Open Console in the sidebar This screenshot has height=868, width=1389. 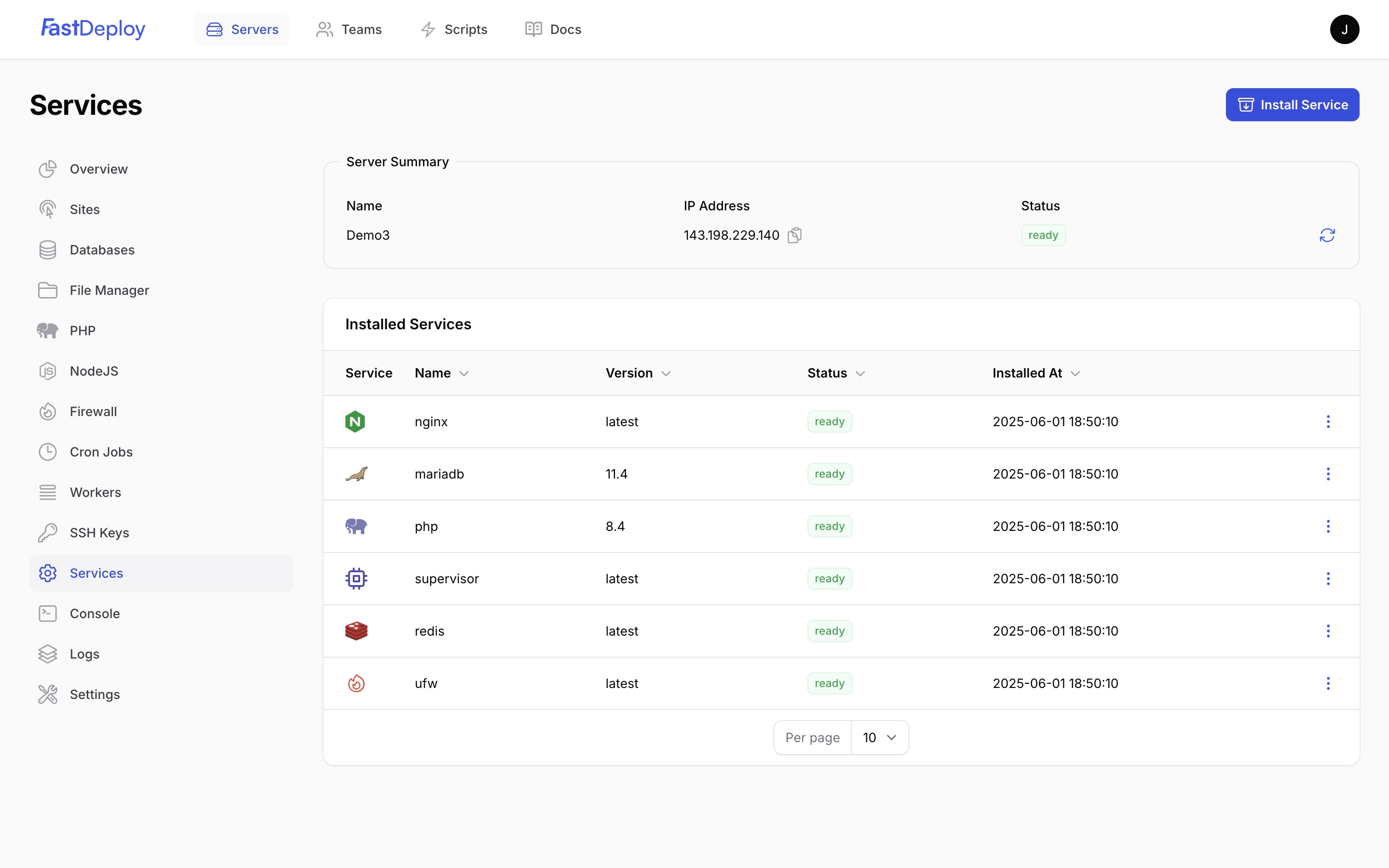coord(161,614)
